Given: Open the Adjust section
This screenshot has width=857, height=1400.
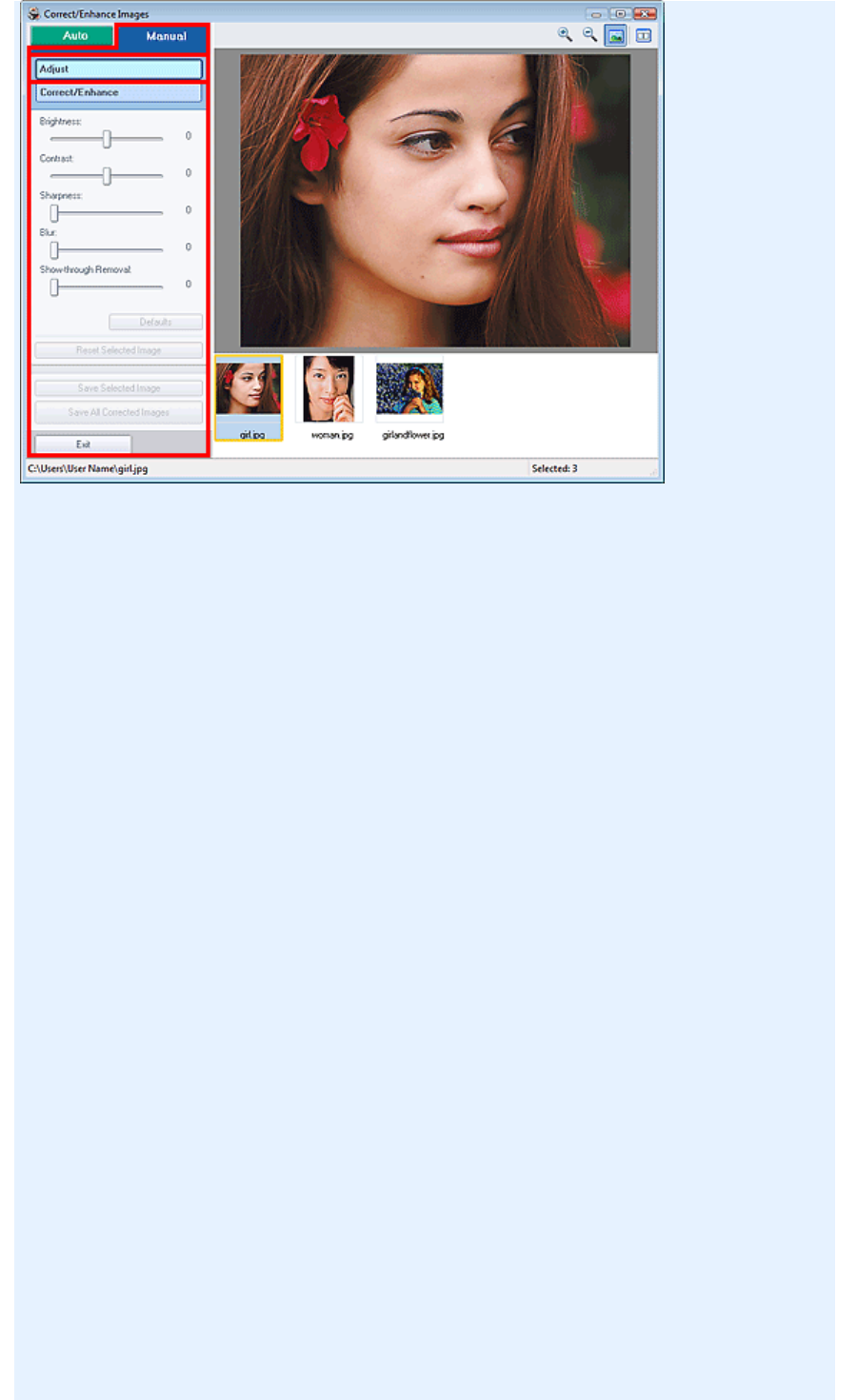Looking at the screenshot, I should click(x=119, y=69).
